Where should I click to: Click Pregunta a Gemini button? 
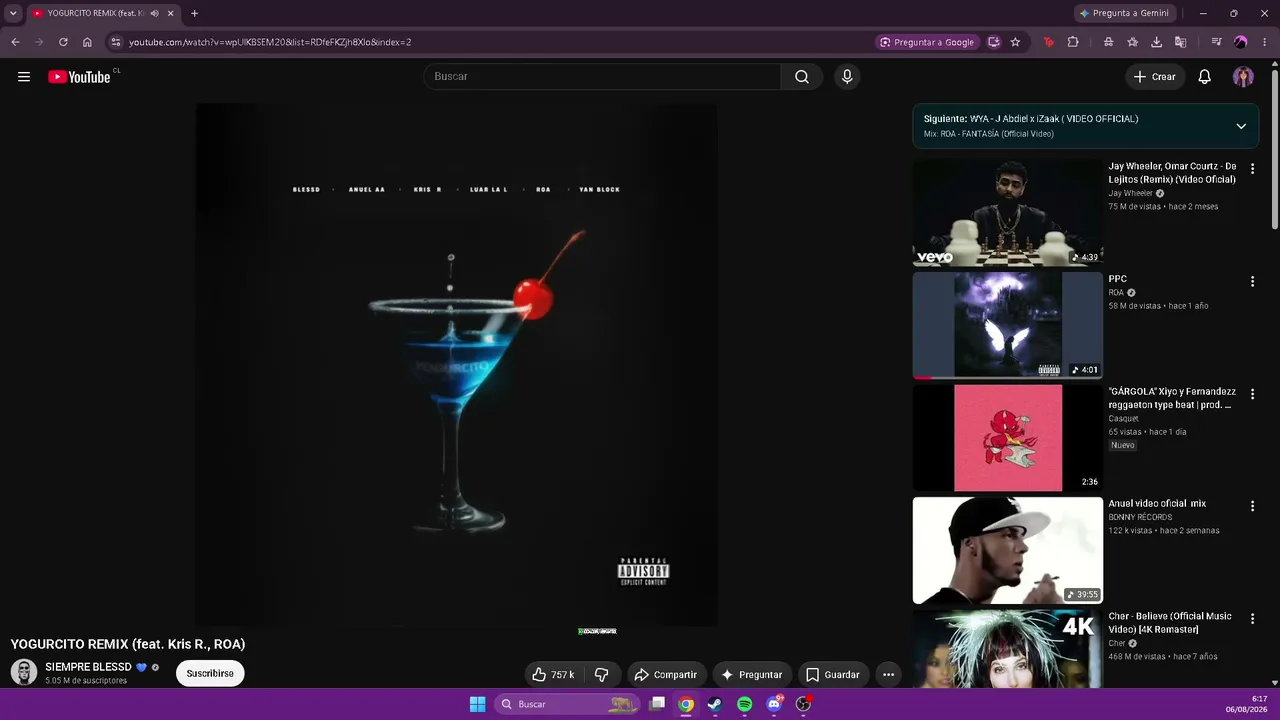tap(1124, 13)
